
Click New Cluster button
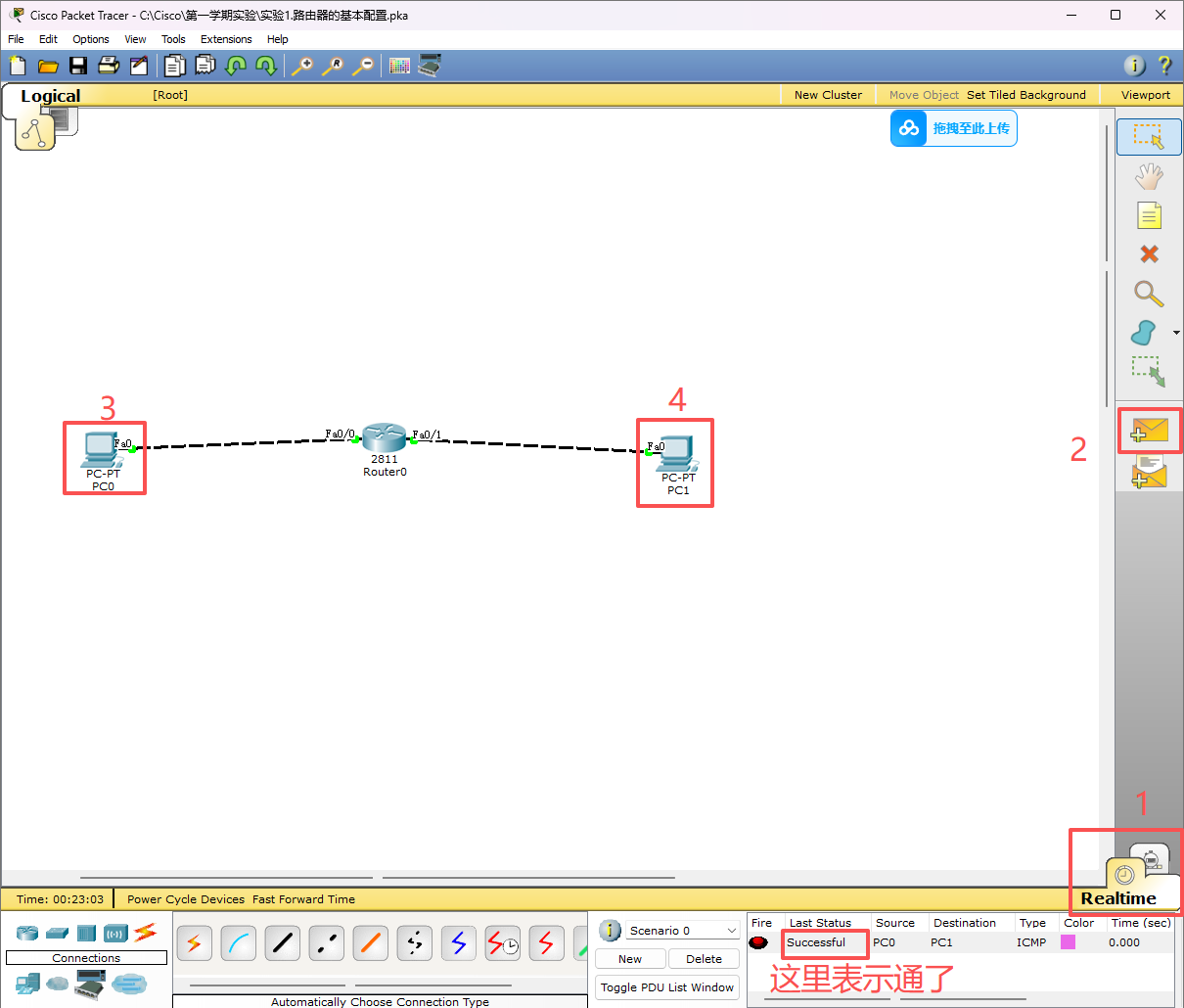[x=828, y=95]
